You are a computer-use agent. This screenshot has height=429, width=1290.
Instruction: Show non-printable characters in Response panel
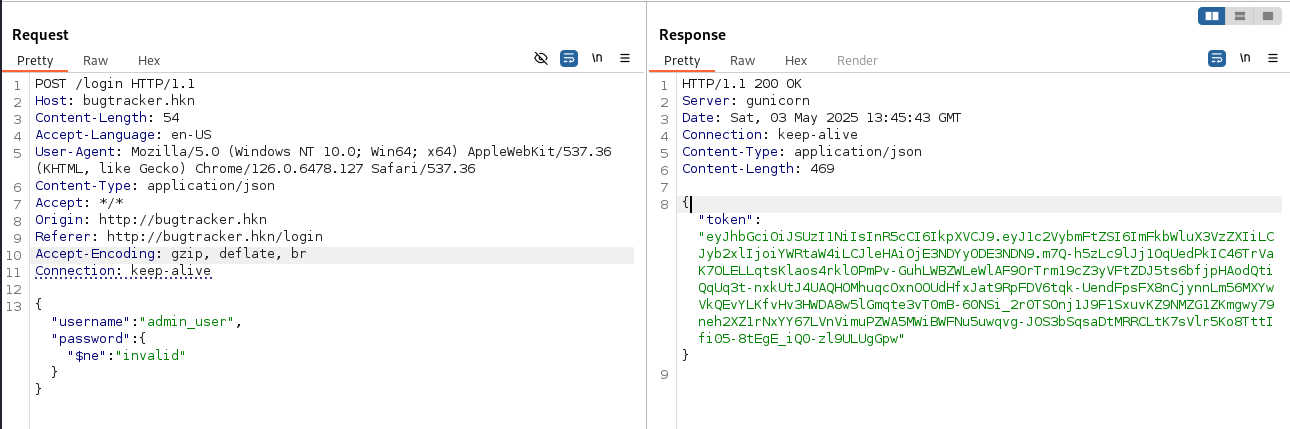1245,59
